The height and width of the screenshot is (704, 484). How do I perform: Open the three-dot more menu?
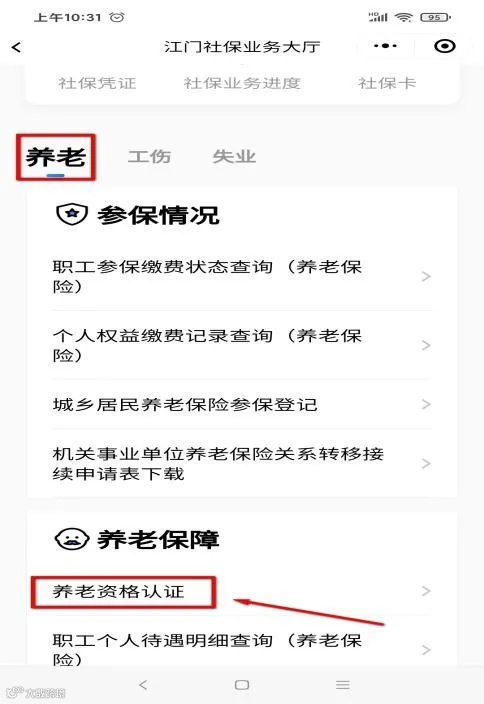[385, 46]
